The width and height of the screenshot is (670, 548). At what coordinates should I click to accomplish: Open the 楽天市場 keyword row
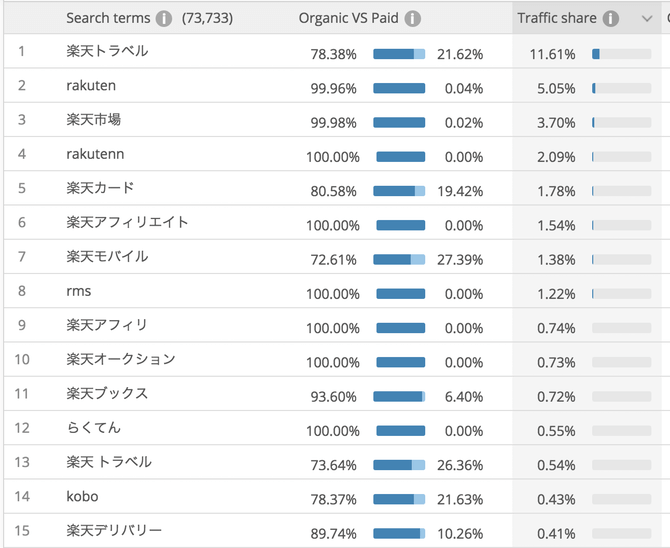point(94,121)
